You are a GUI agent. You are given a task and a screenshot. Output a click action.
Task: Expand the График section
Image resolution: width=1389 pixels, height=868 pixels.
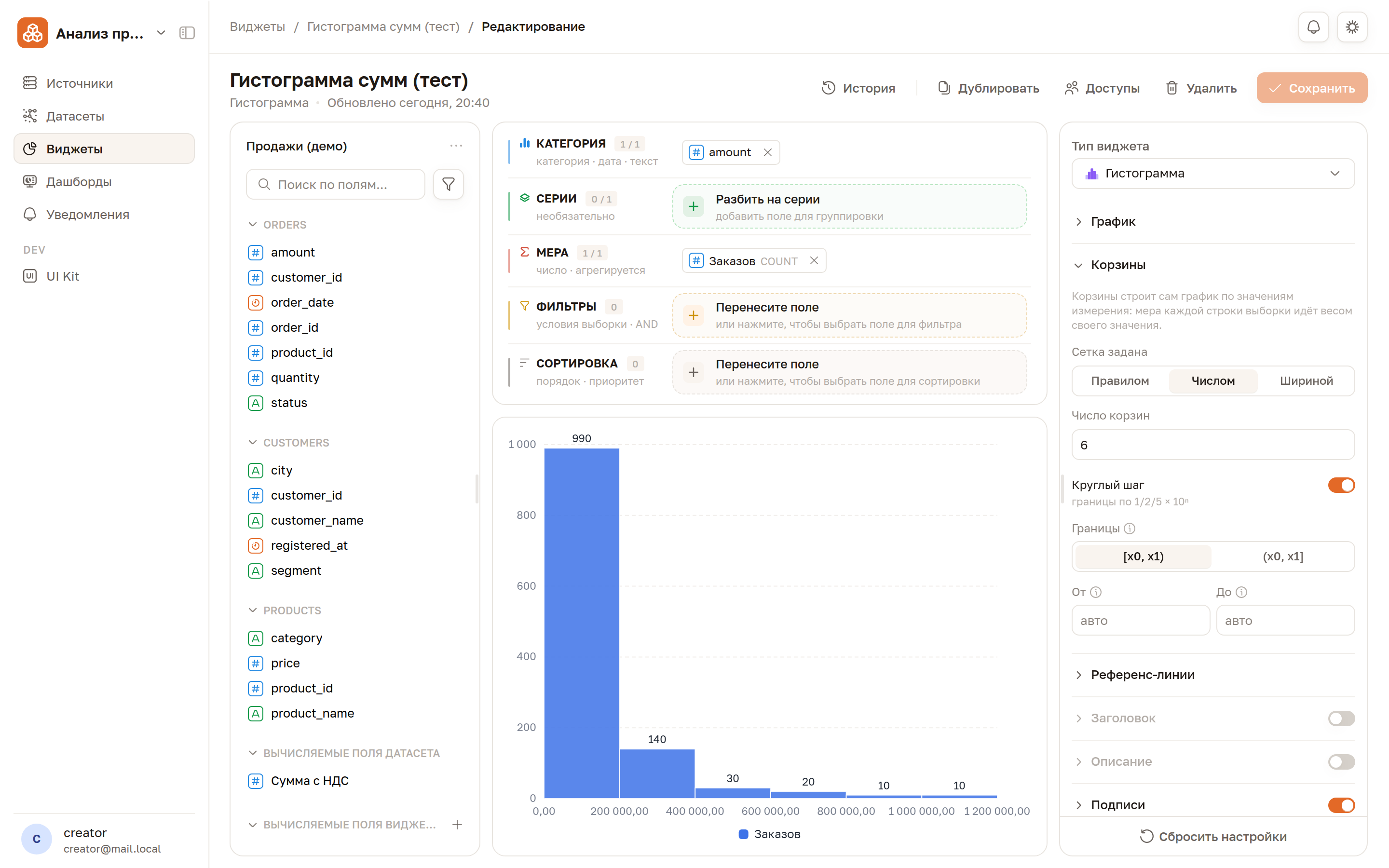click(1113, 222)
